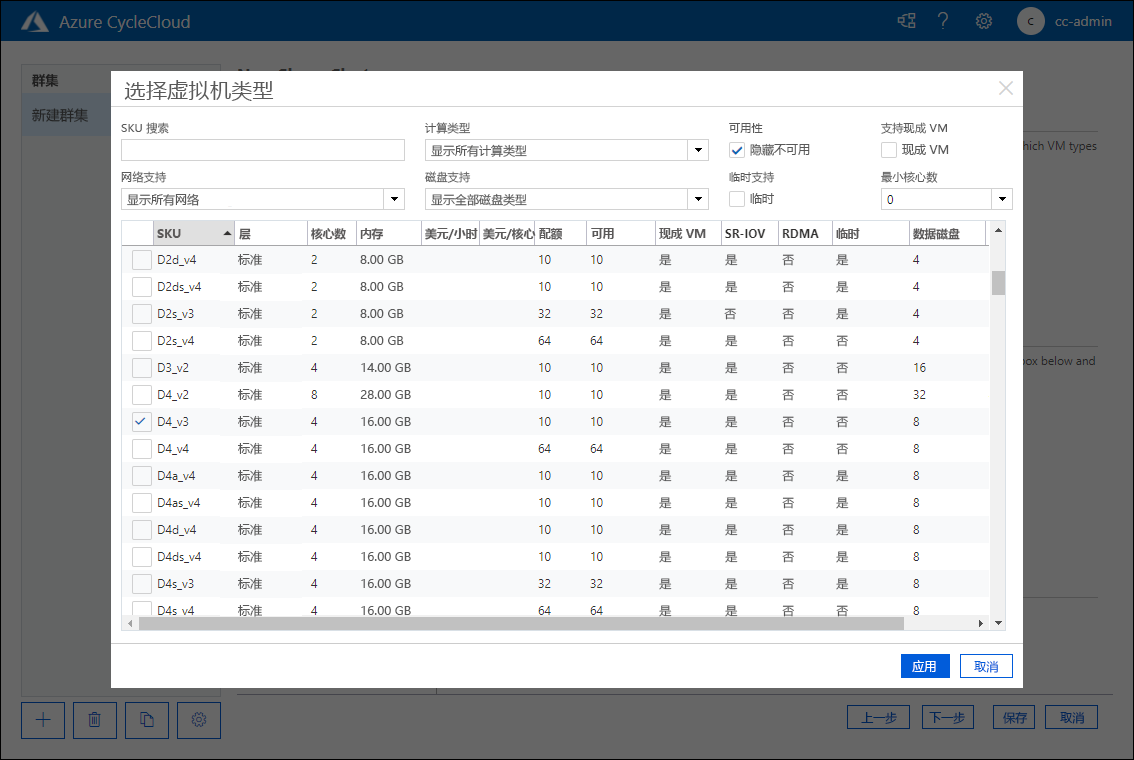
Task: Open the settings gear in header
Action: (x=984, y=21)
